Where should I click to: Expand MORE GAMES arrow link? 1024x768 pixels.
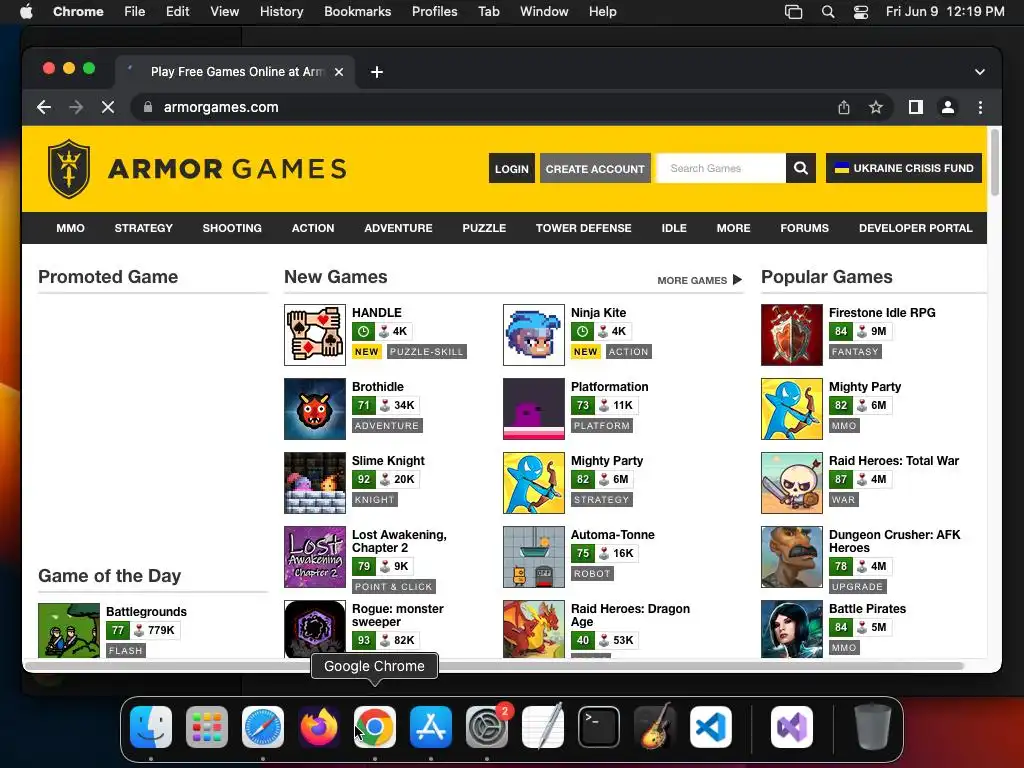[699, 280]
